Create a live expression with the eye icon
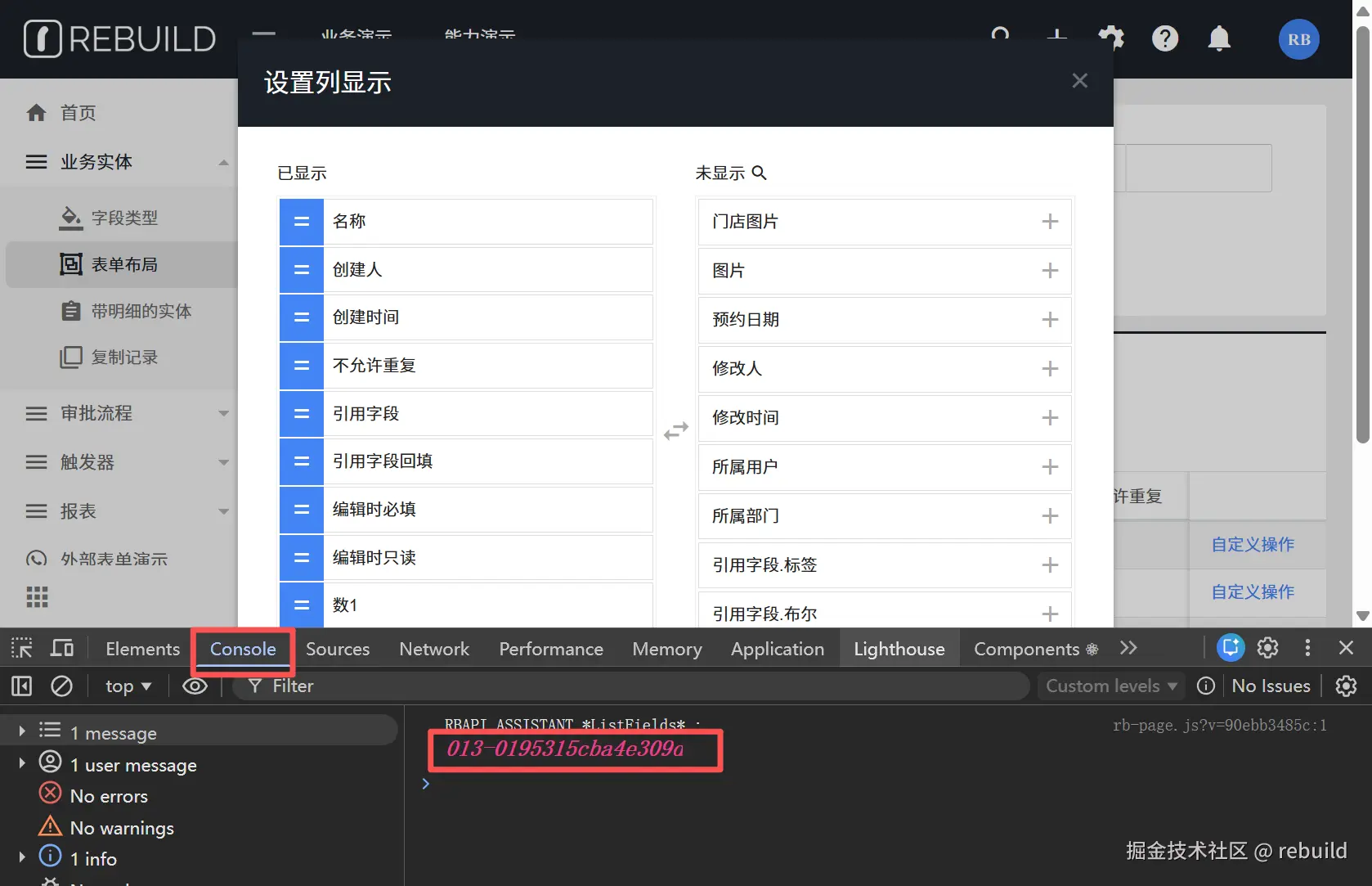The width and height of the screenshot is (1372, 886). 195,686
